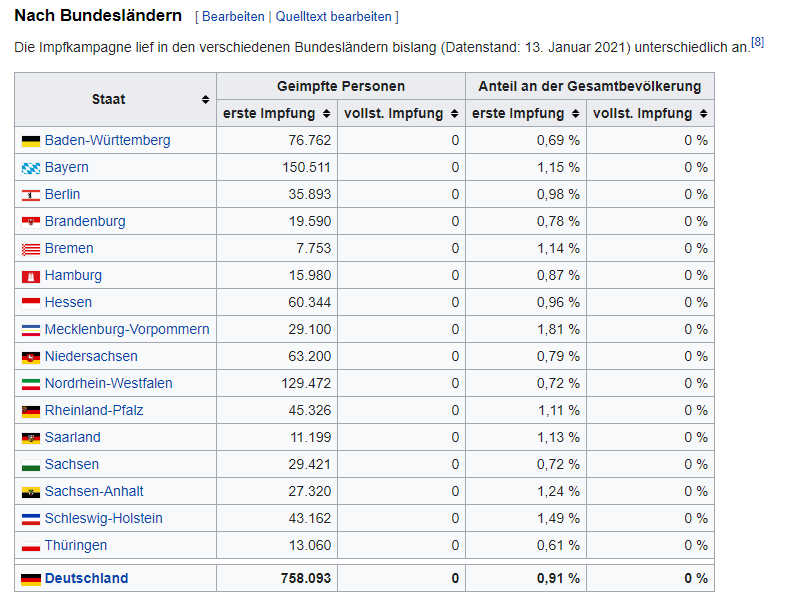Image resolution: width=789 pixels, height=603 pixels.
Task: Click the Sachsen-Anhalt flag icon
Action: 30,492
